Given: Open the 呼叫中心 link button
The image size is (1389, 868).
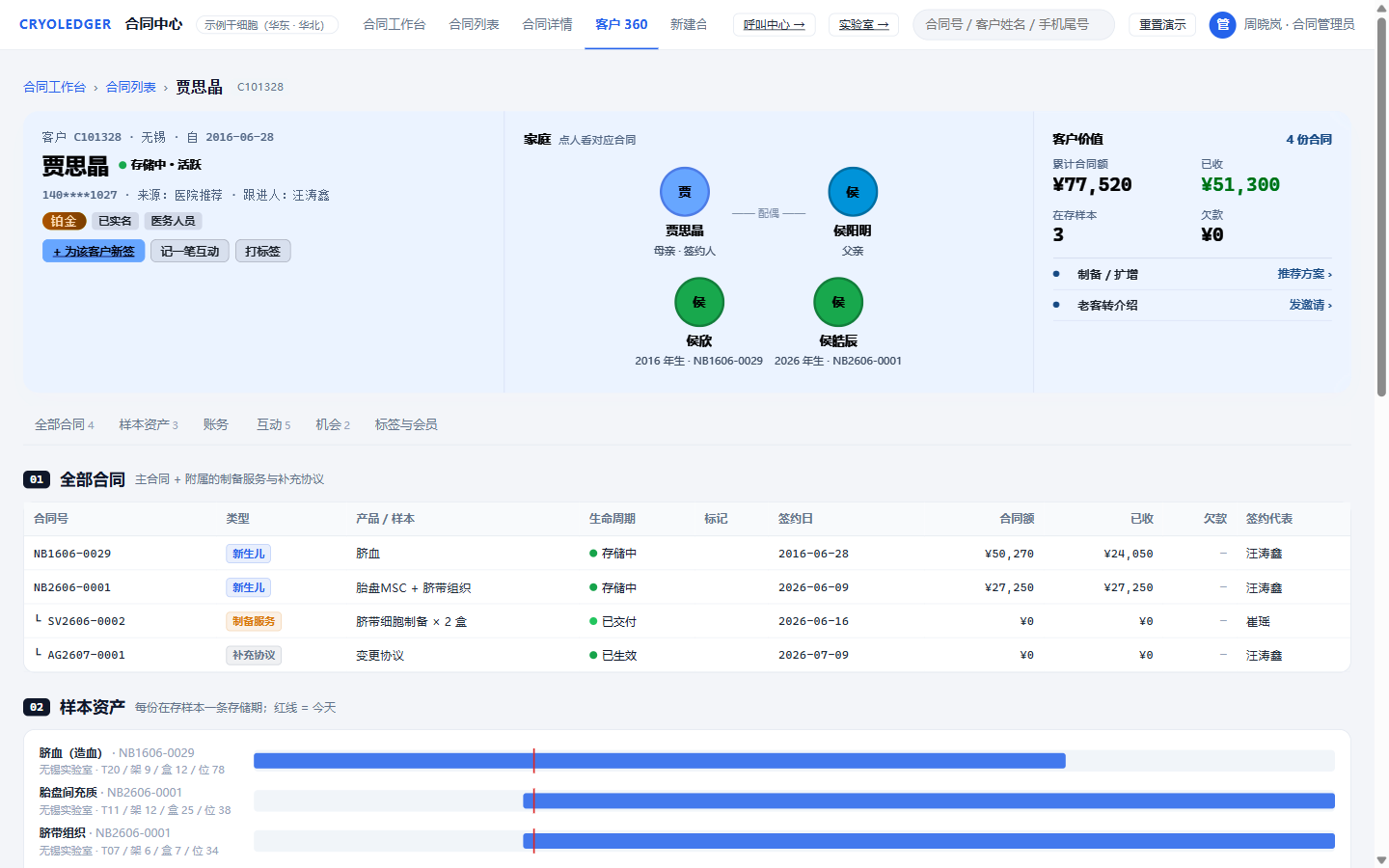Looking at the screenshot, I should coord(775,25).
